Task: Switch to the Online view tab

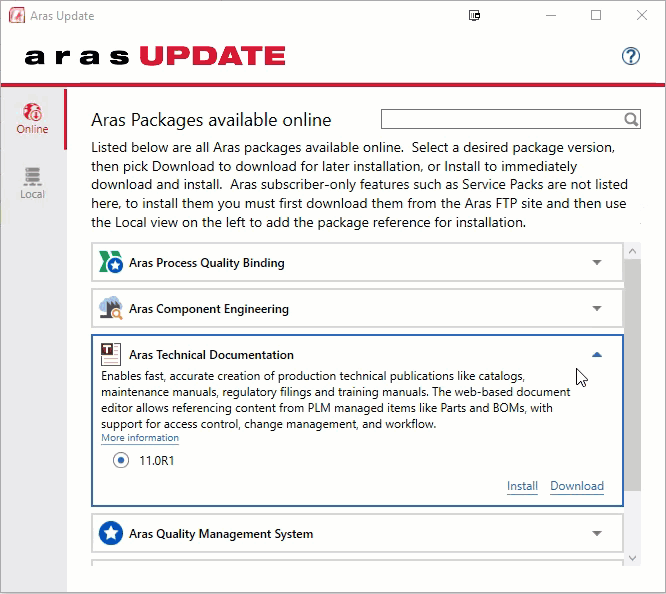Action: click(32, 118)
